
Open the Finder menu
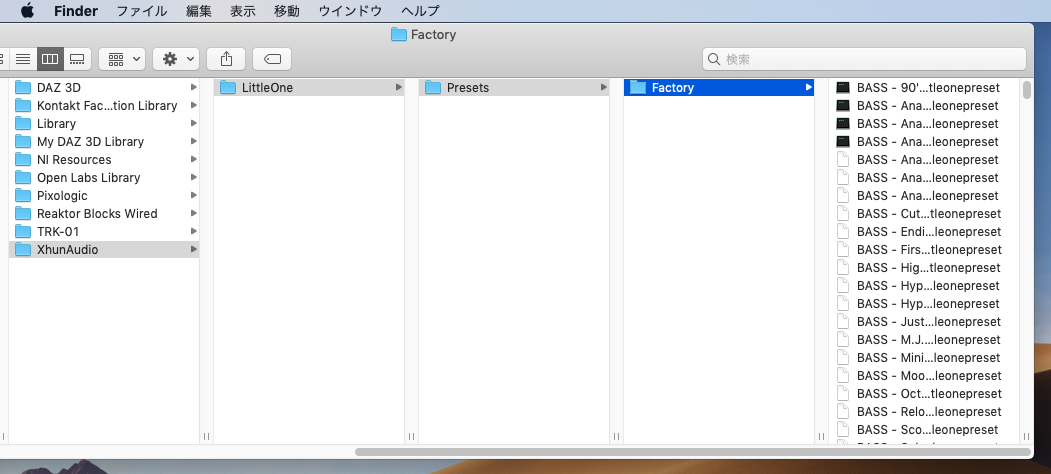click(x=76, y=11)
